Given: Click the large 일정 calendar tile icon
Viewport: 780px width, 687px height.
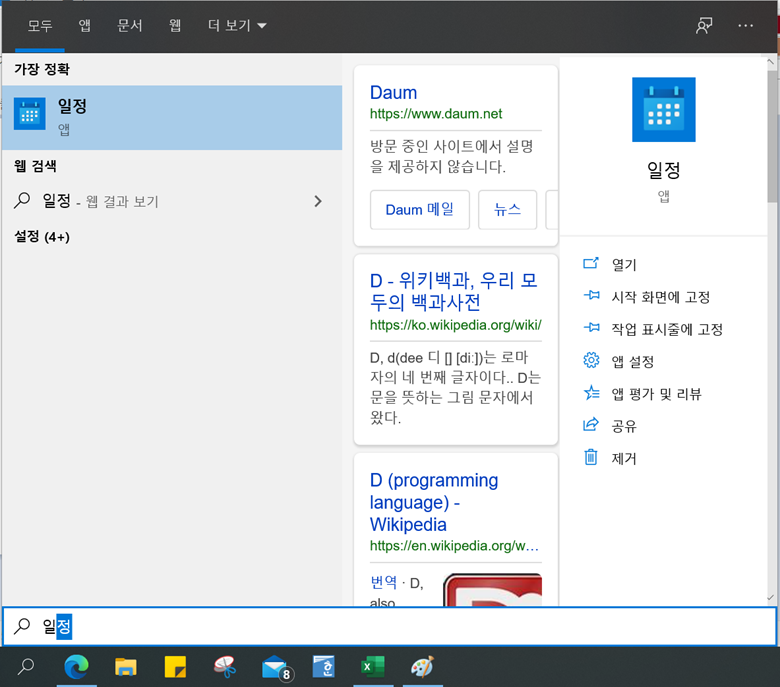Looking at the screenshot, I should [x=664, y=109].
